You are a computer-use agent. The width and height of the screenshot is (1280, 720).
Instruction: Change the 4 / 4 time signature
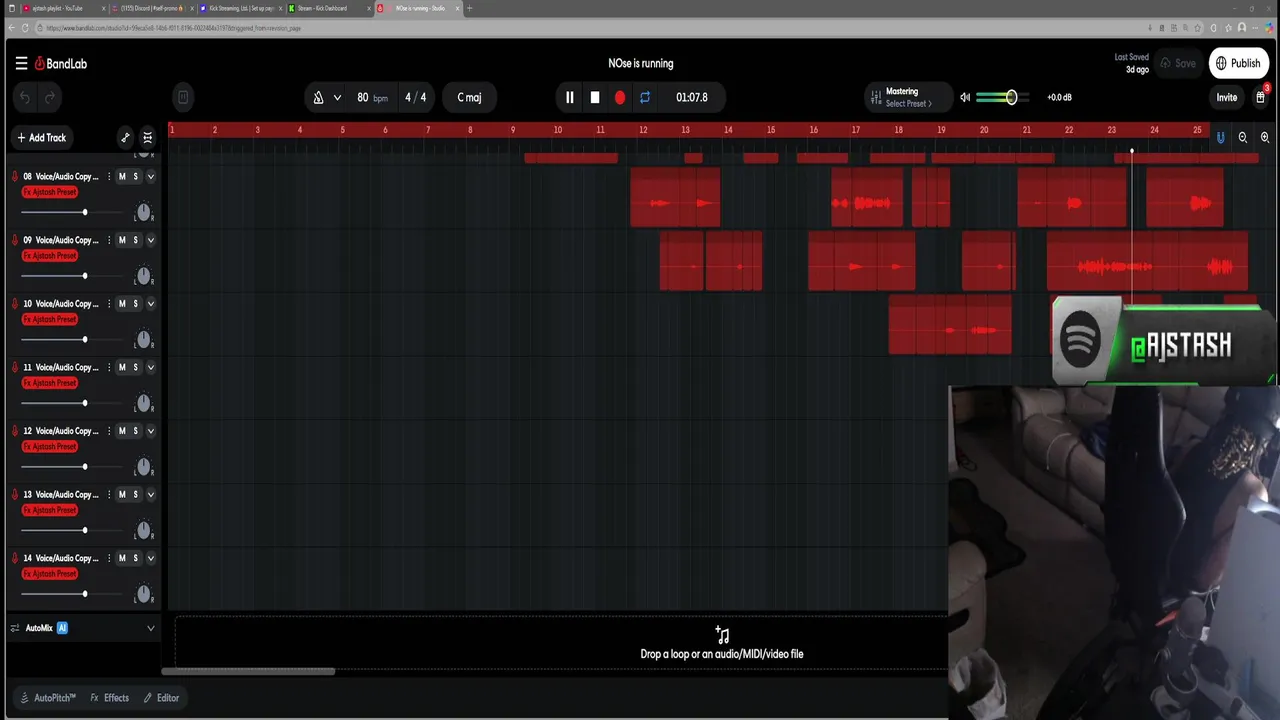tap(415, 97)
